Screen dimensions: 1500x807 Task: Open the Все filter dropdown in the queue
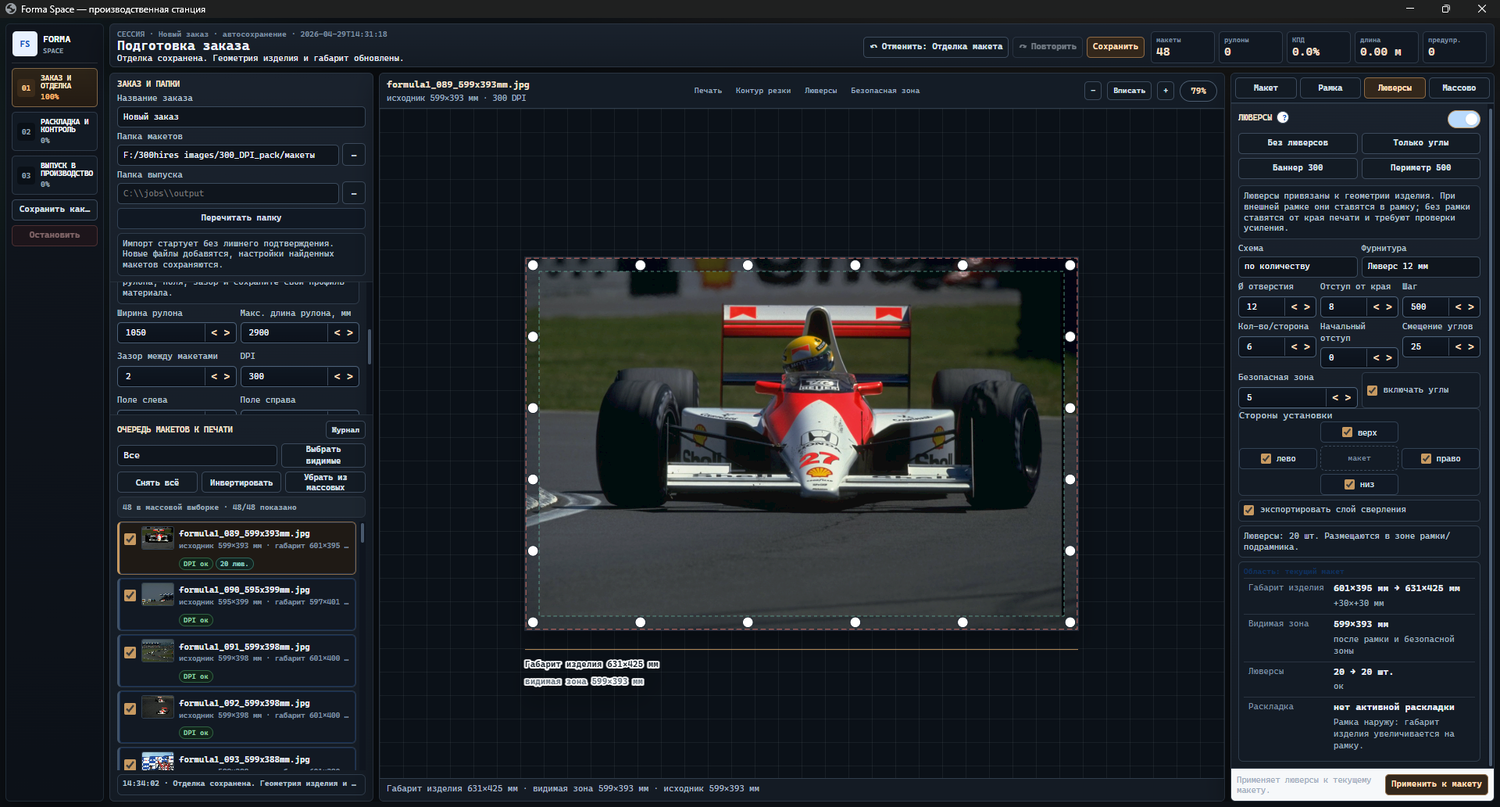tap(196, 455)
